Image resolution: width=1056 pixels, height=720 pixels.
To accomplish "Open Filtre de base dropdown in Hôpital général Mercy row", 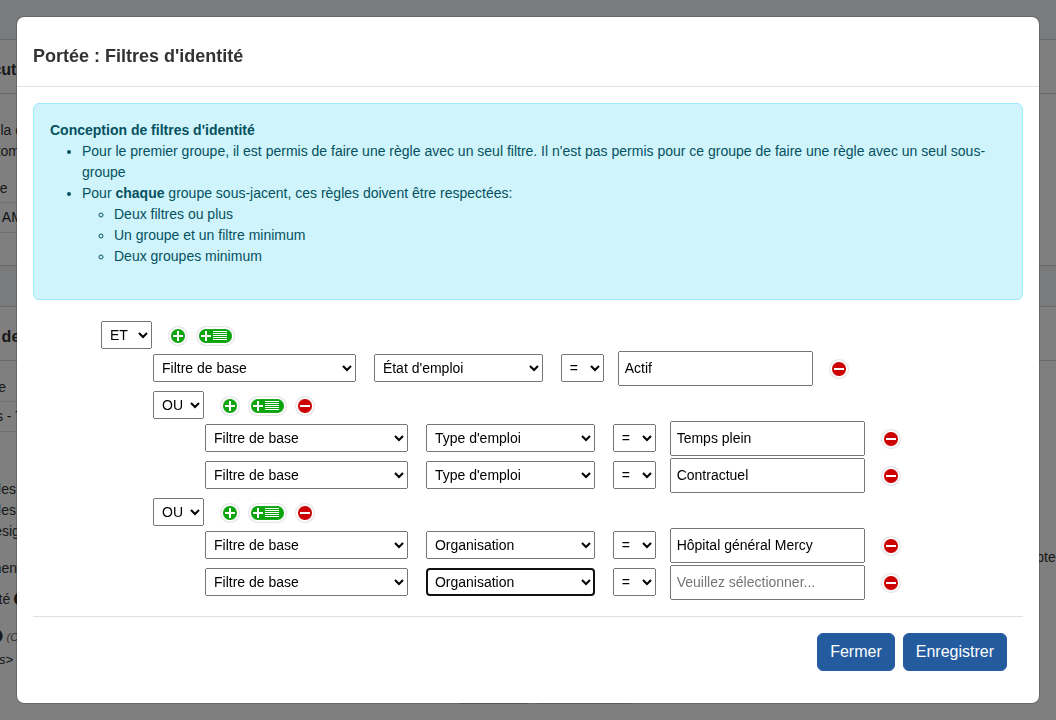I will (306, 545).
